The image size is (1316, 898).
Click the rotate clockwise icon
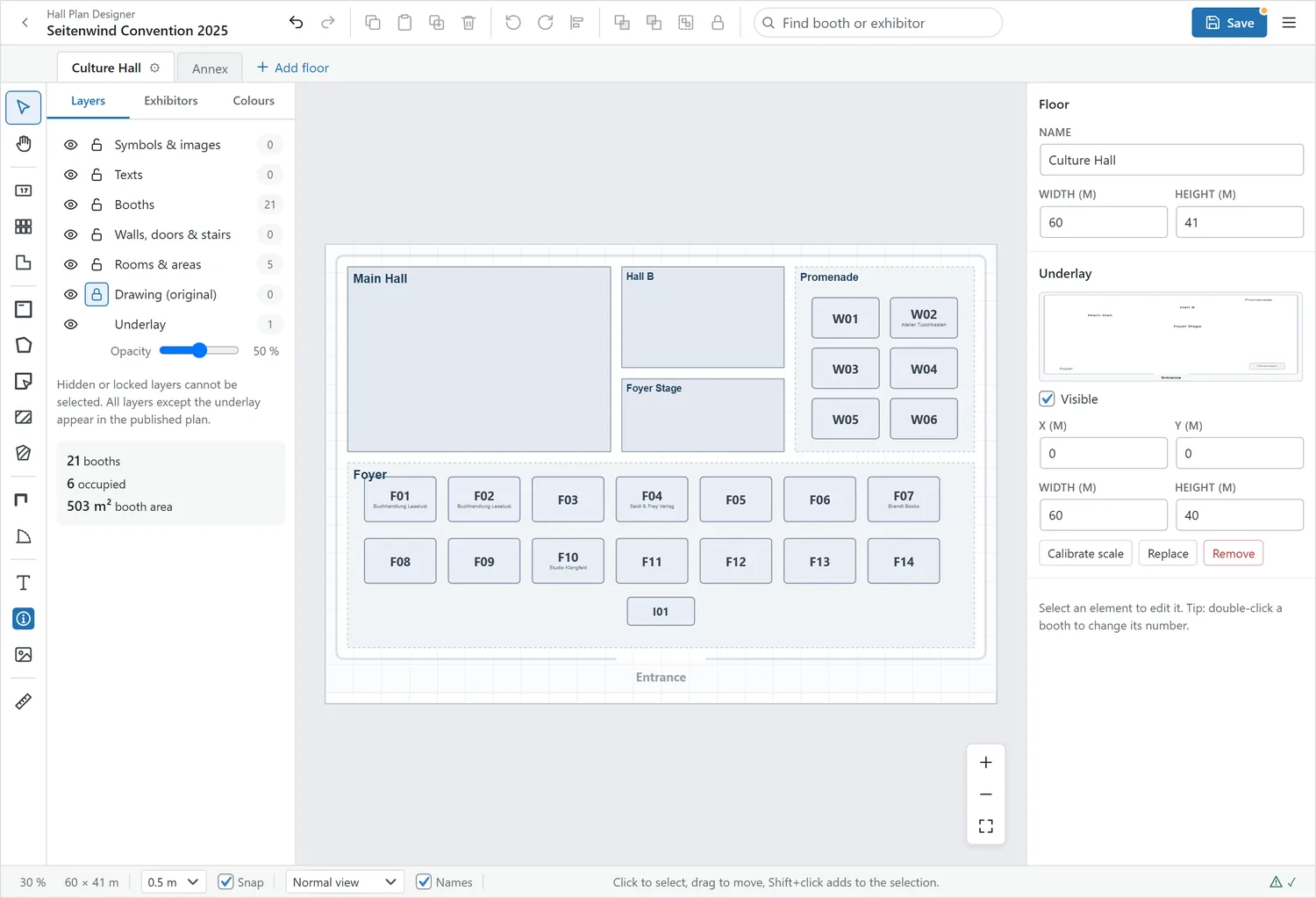tap(545, 23)
